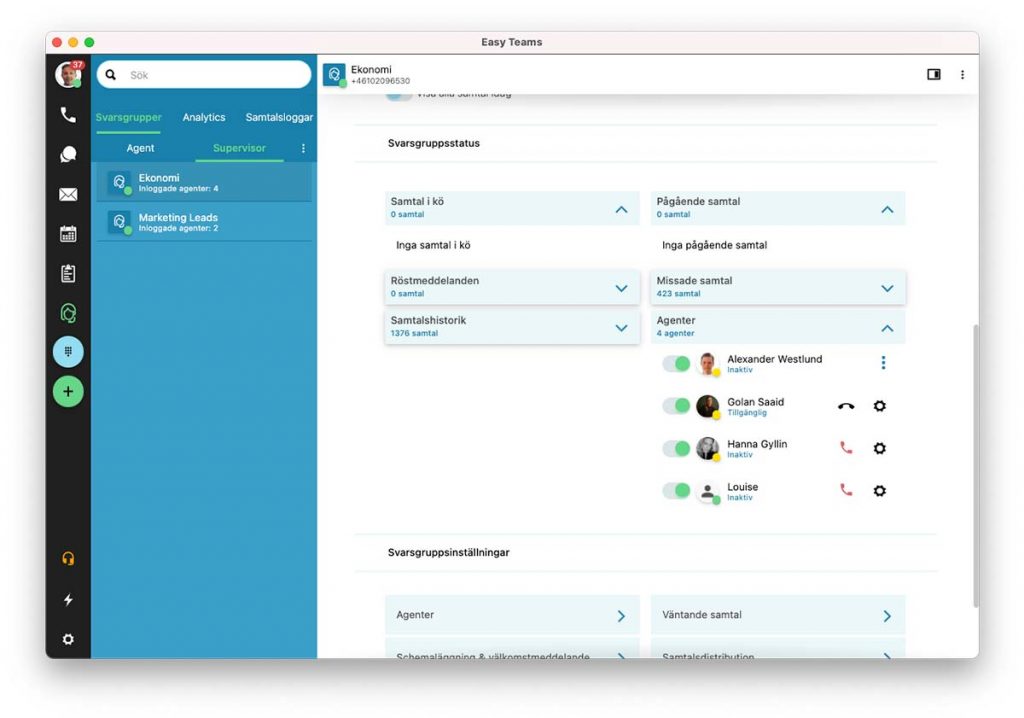The height and width of the screenshot is (718, 1024).
Task: Click the lightning bolt icon in sidebar
Action: coord(68,600)
